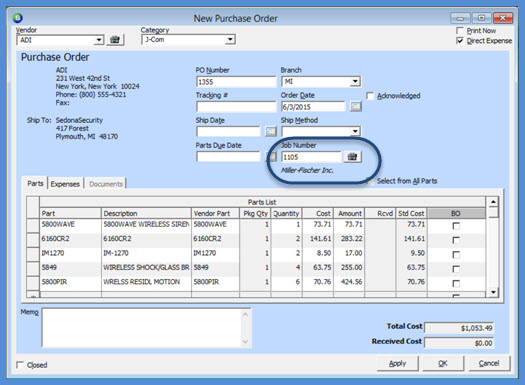525x385 pixels.
Task: Click the Parts List scroll down arrow
Action: [x=493, y=292]
